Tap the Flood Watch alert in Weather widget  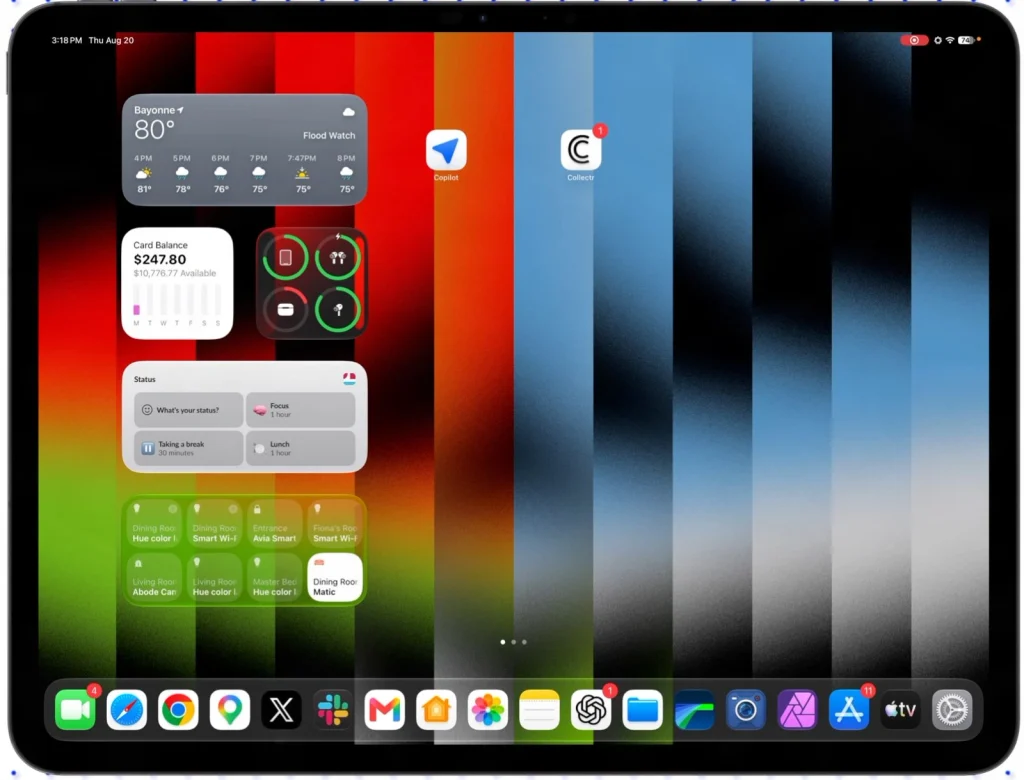(x=329, y=135)
